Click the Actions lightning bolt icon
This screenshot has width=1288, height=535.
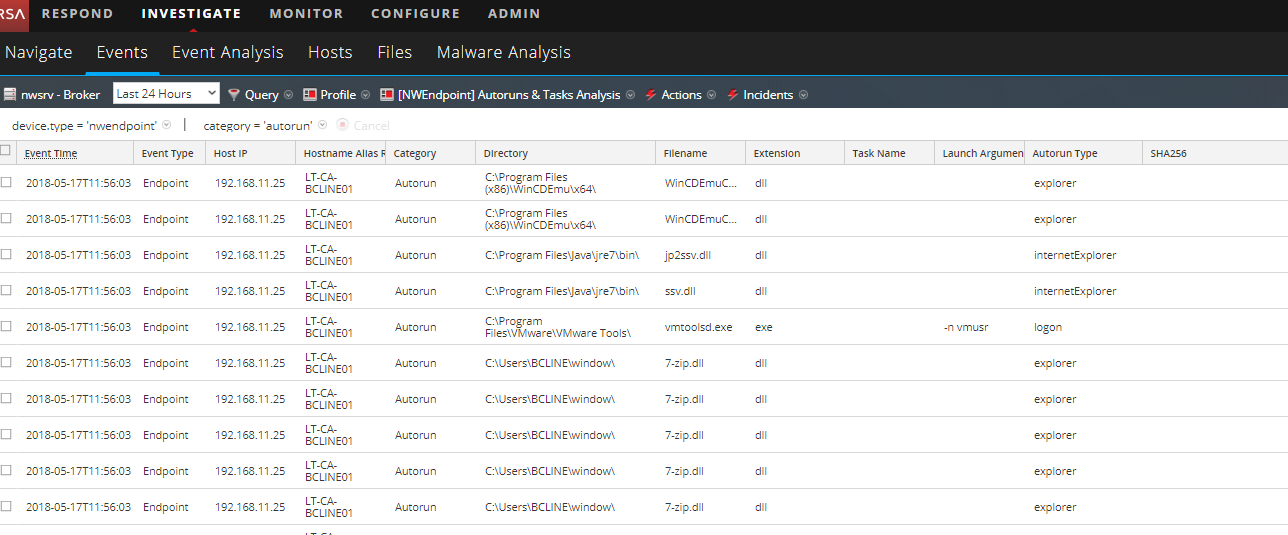[651, 95]
